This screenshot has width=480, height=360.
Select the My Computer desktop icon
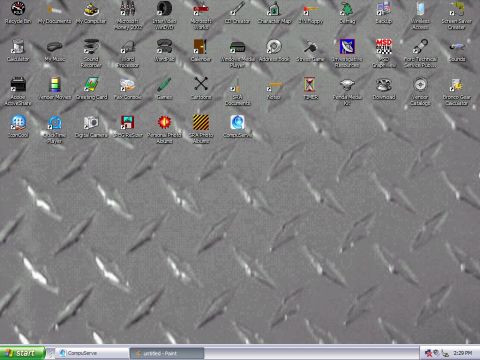[91, 9]
